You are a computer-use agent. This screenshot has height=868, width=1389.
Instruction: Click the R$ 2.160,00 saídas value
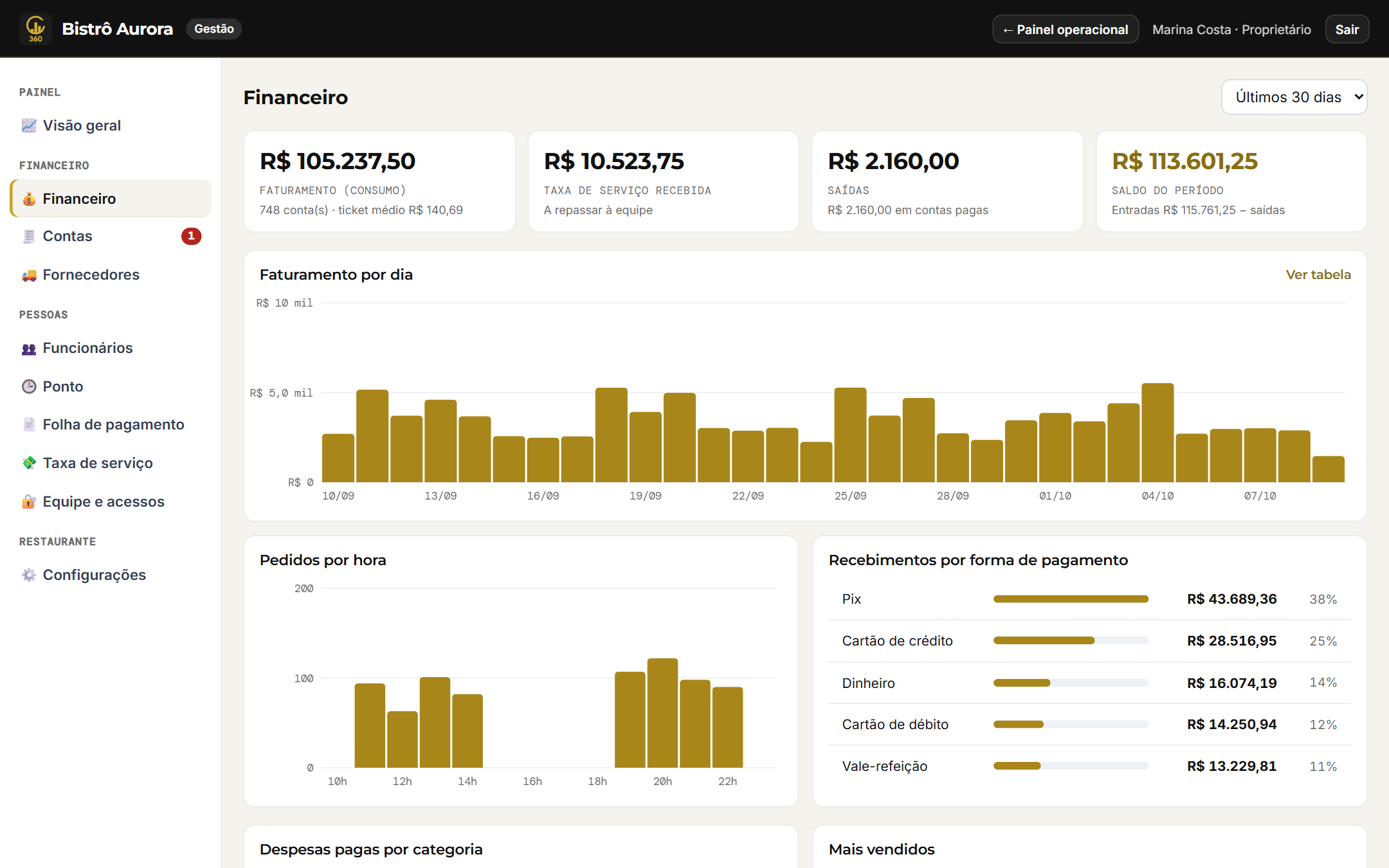(893, 161)
